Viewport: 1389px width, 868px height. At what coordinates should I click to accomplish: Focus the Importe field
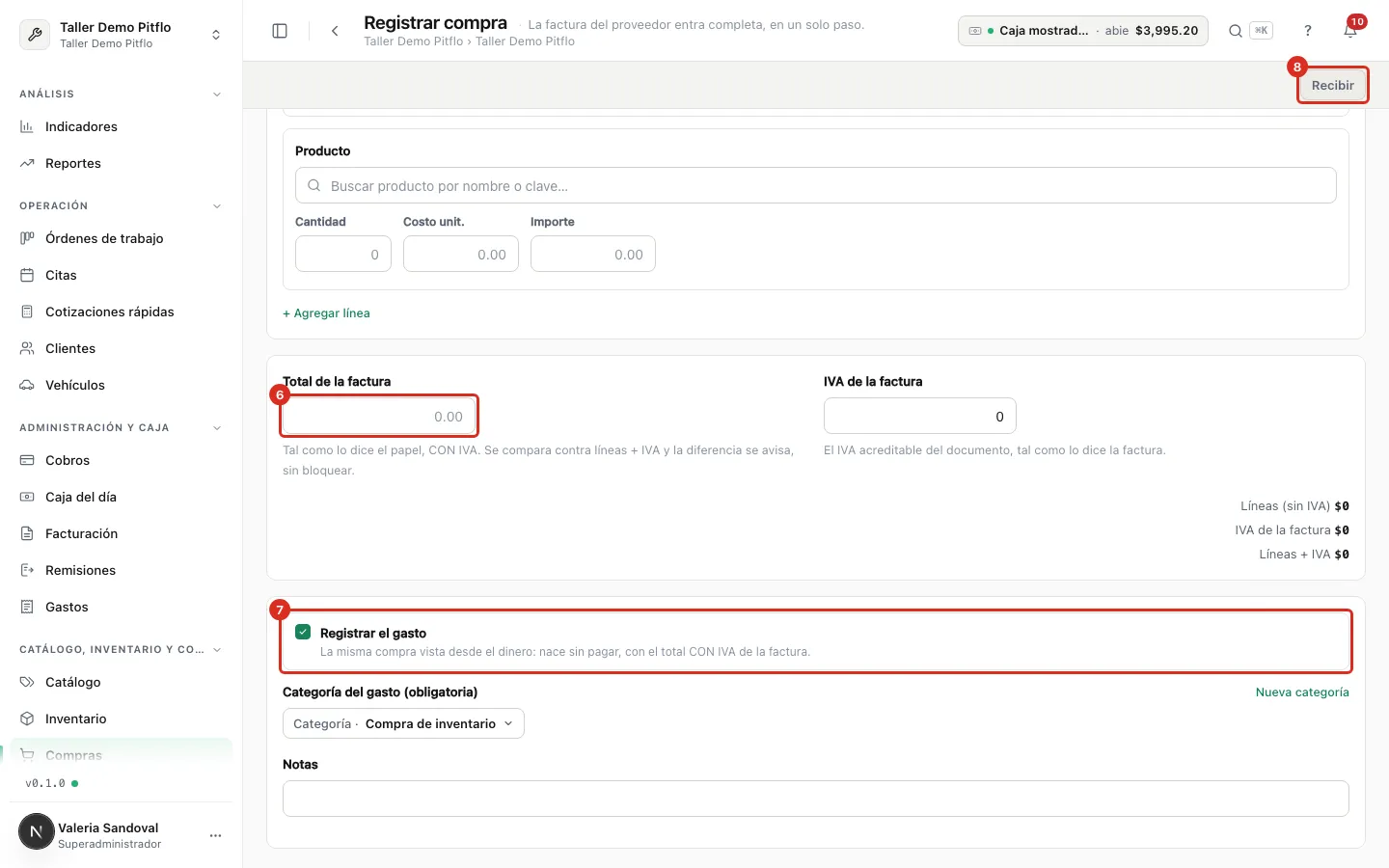[593, 255]
